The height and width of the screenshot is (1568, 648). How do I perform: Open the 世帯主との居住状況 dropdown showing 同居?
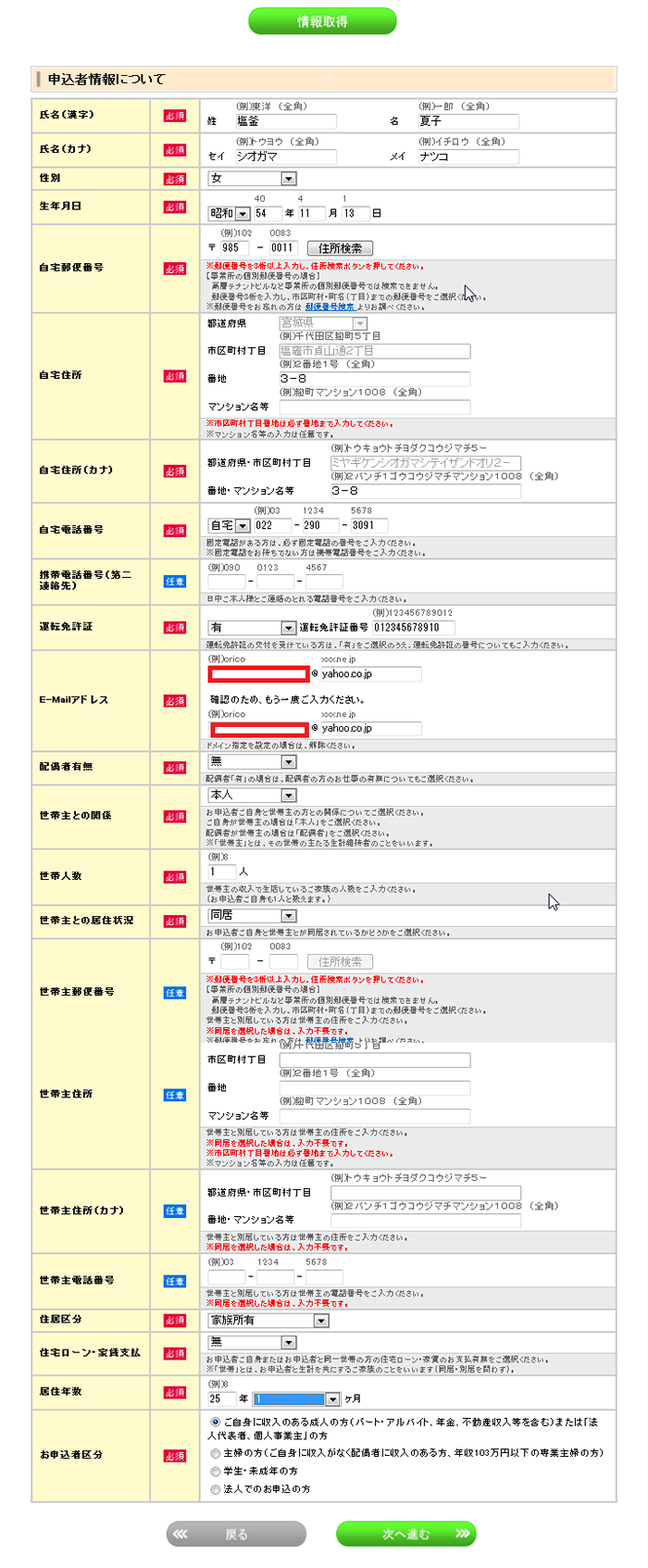coord(252,915)
